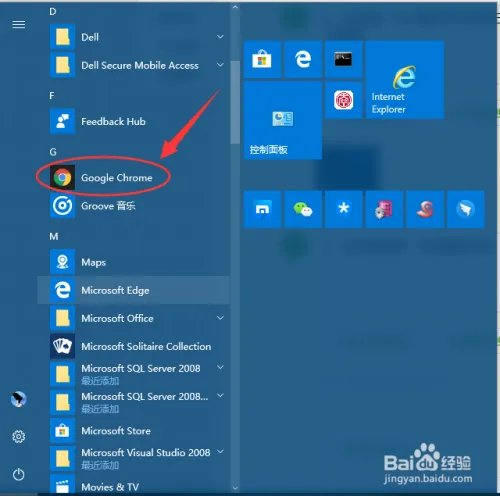Click the Groove 音乐 label
This screenshot has width=500, height=496.
[108, 206]
